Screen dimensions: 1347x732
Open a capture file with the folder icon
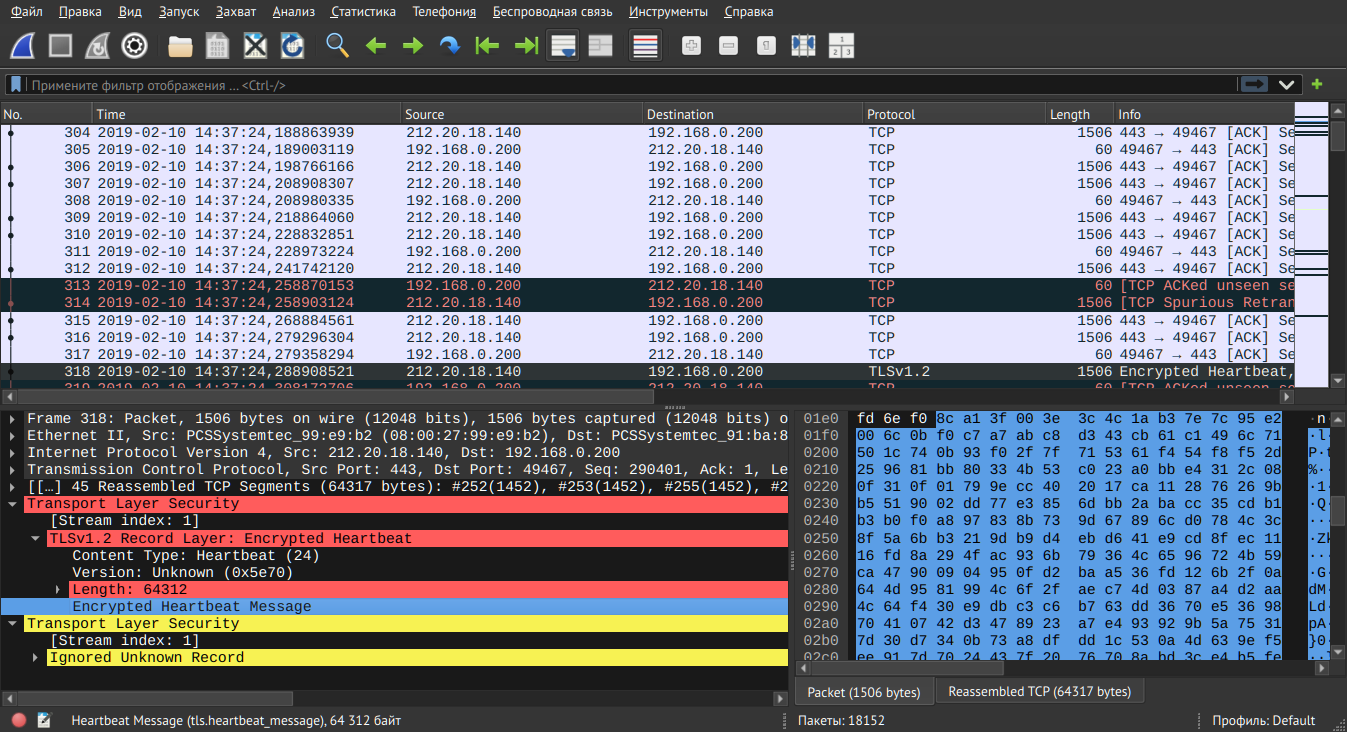[x=180, y=46]
